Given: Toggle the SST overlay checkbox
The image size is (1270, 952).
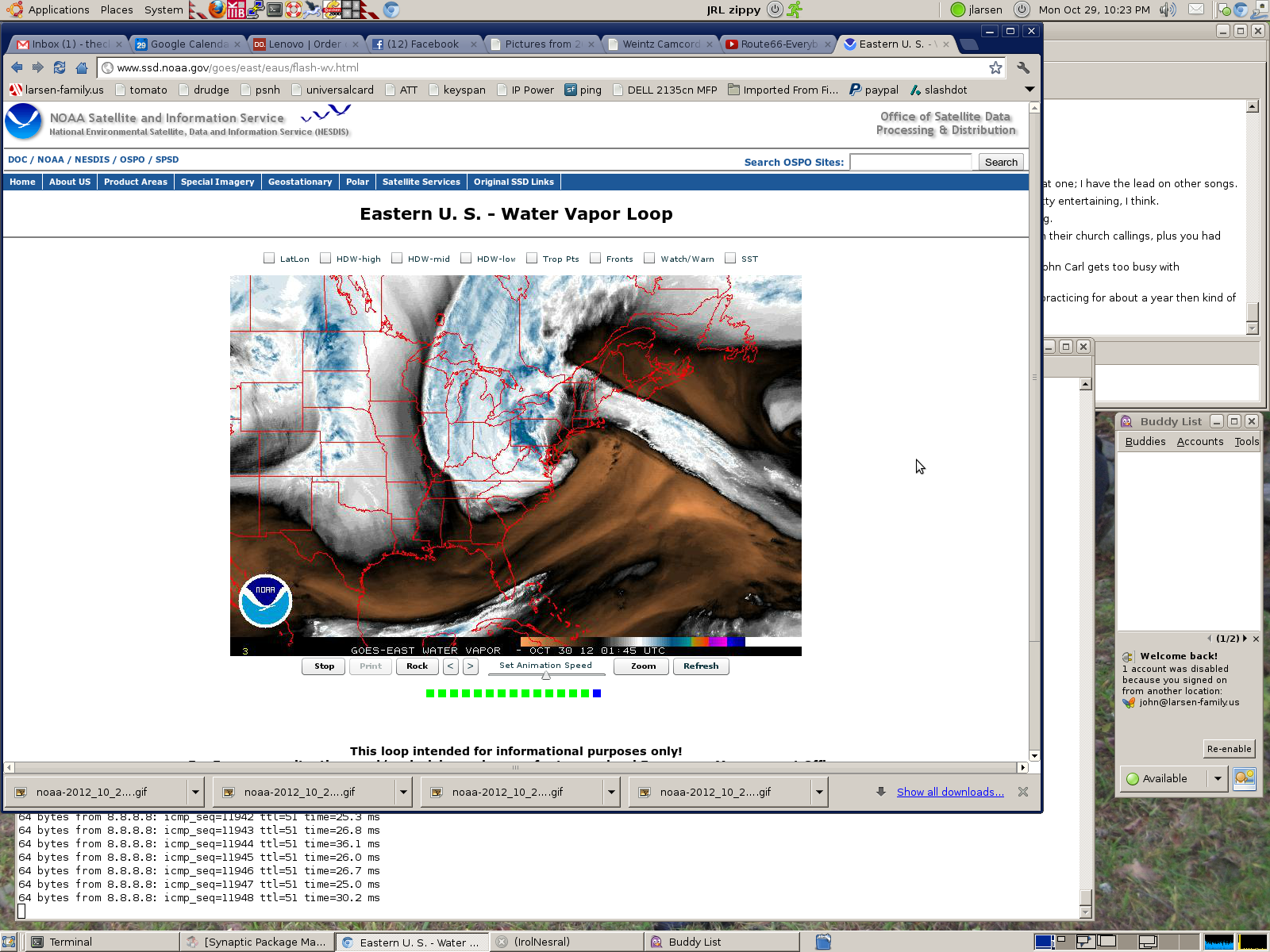Looking at the screenshot, I should tap(730, 258).
